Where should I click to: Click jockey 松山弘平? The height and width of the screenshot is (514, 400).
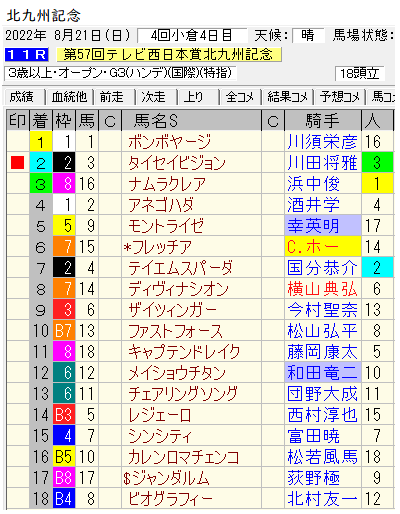click(322, 331)
